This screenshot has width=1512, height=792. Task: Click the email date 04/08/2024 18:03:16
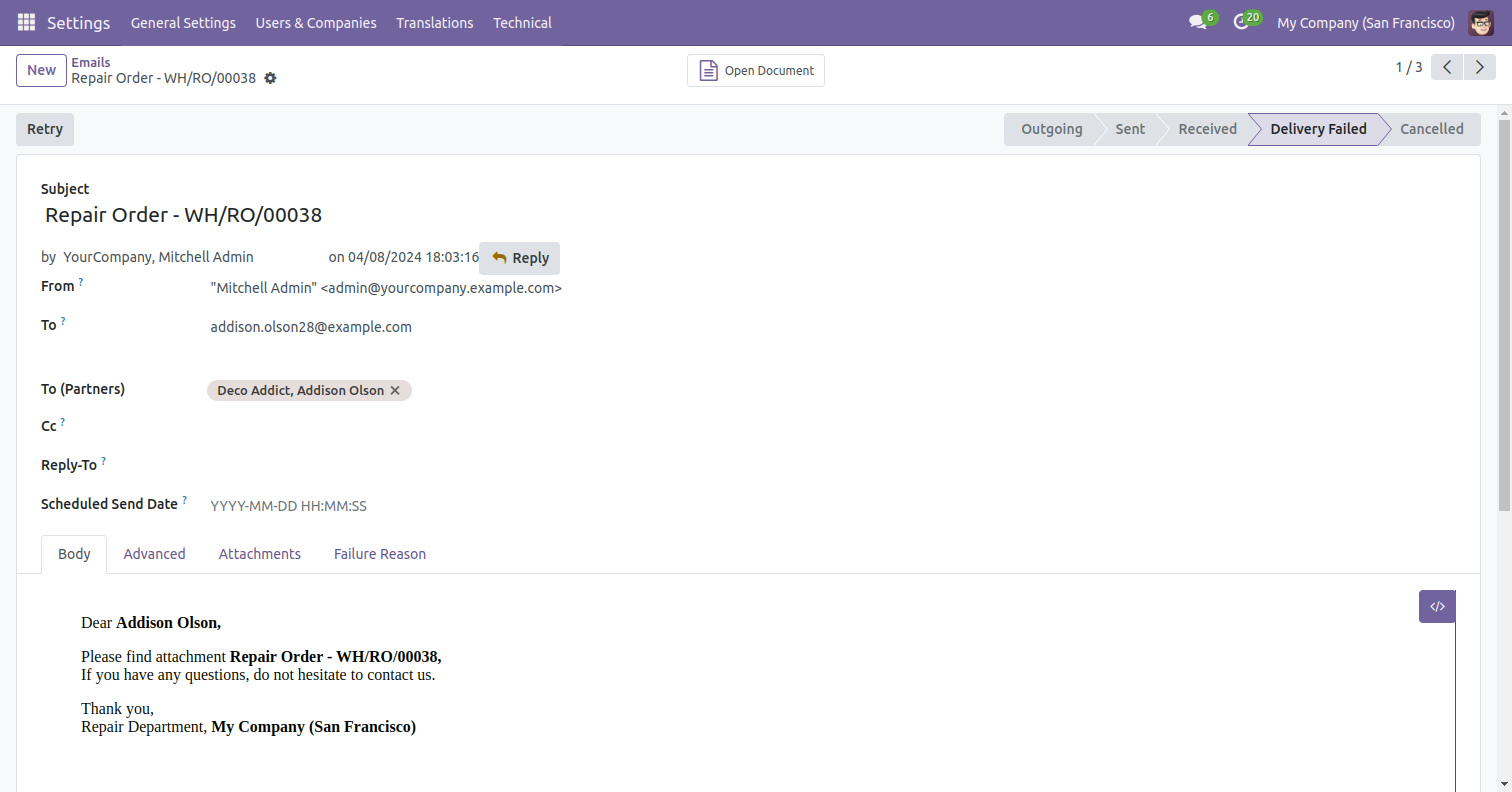click(413, 257)
